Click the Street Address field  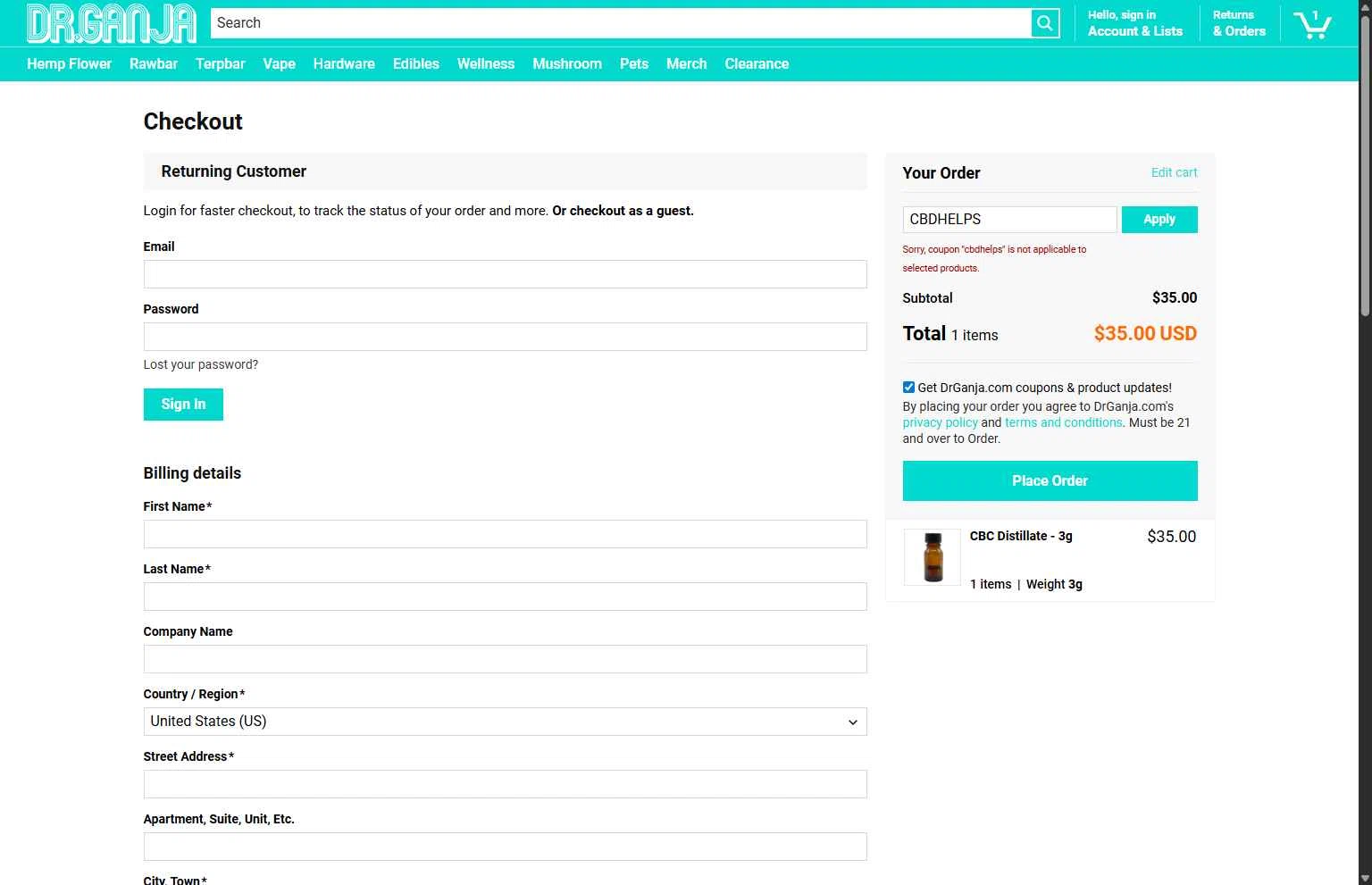click(x=505, y=784)
